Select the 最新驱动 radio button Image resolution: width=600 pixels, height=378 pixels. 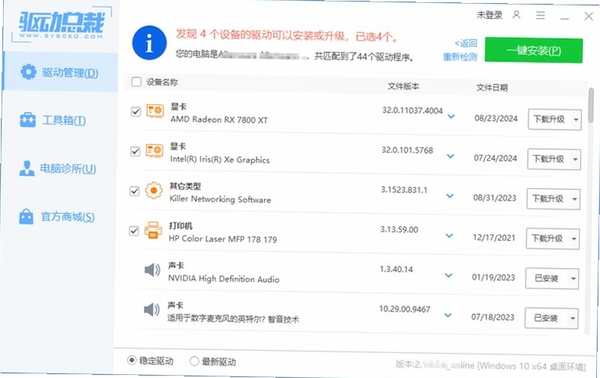194,361
